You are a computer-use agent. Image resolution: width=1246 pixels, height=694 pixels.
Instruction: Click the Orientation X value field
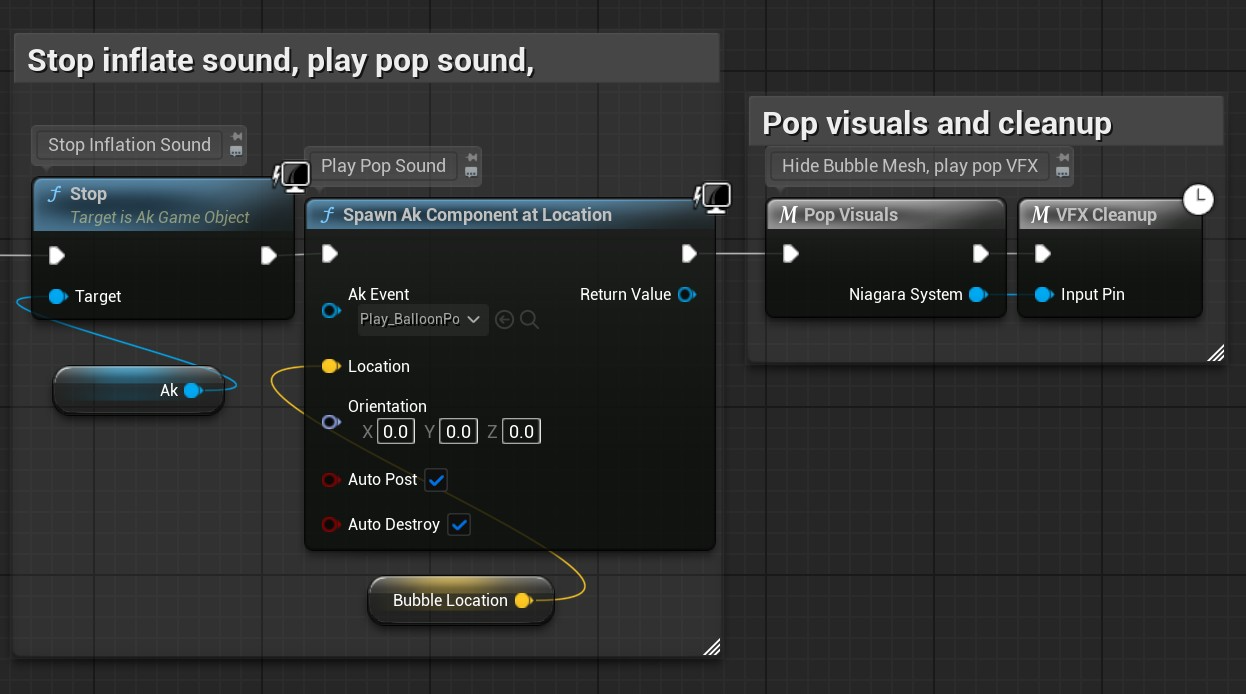coord(396,432)
